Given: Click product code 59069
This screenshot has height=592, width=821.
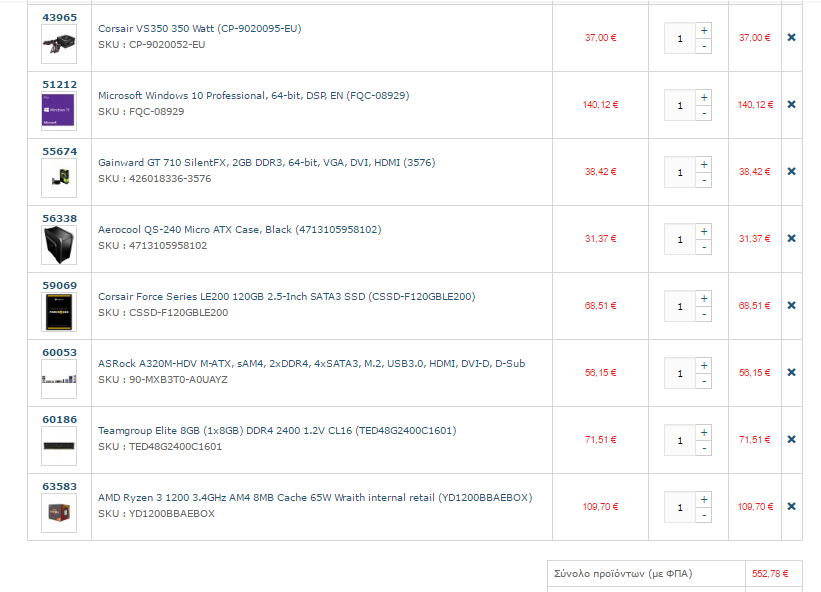Looking at the screenshot, I should pyautogui.click(x=60, y=286).
